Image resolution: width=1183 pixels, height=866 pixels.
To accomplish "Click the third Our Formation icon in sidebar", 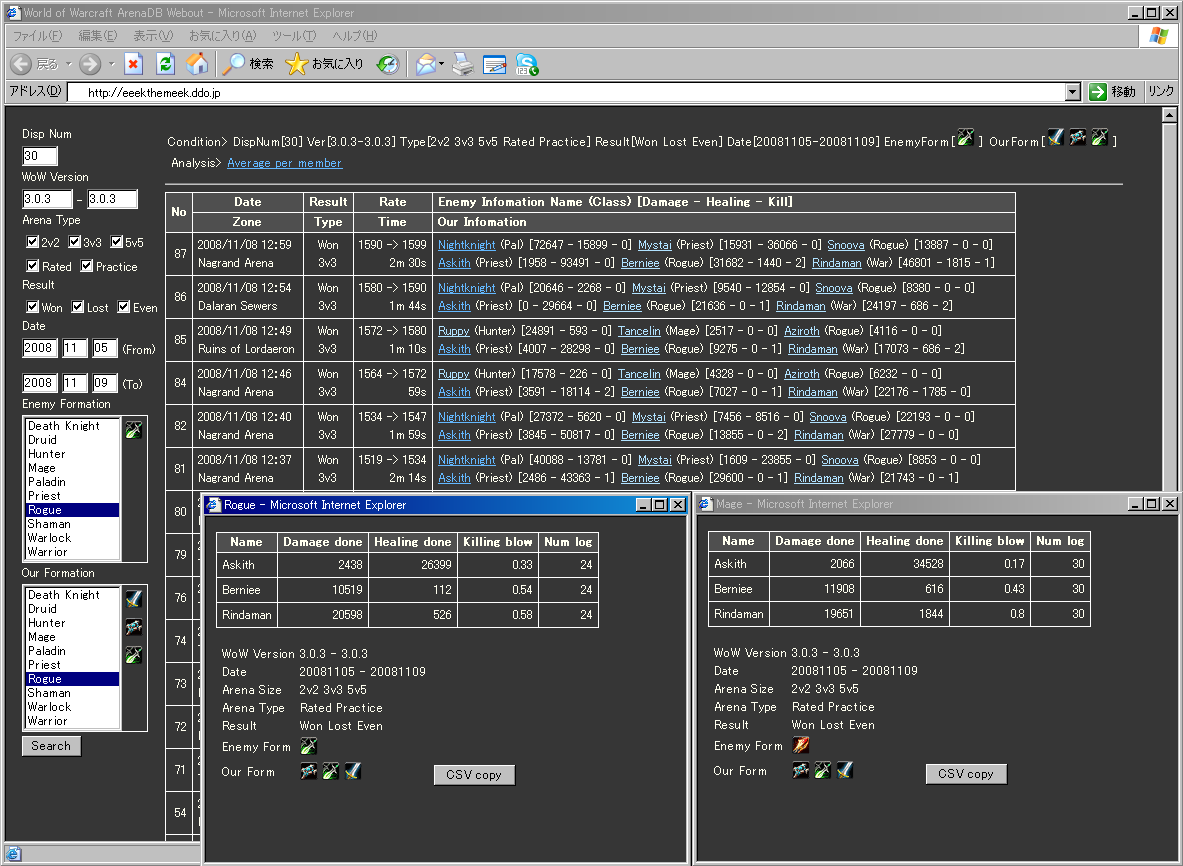I will pos(134,655).
